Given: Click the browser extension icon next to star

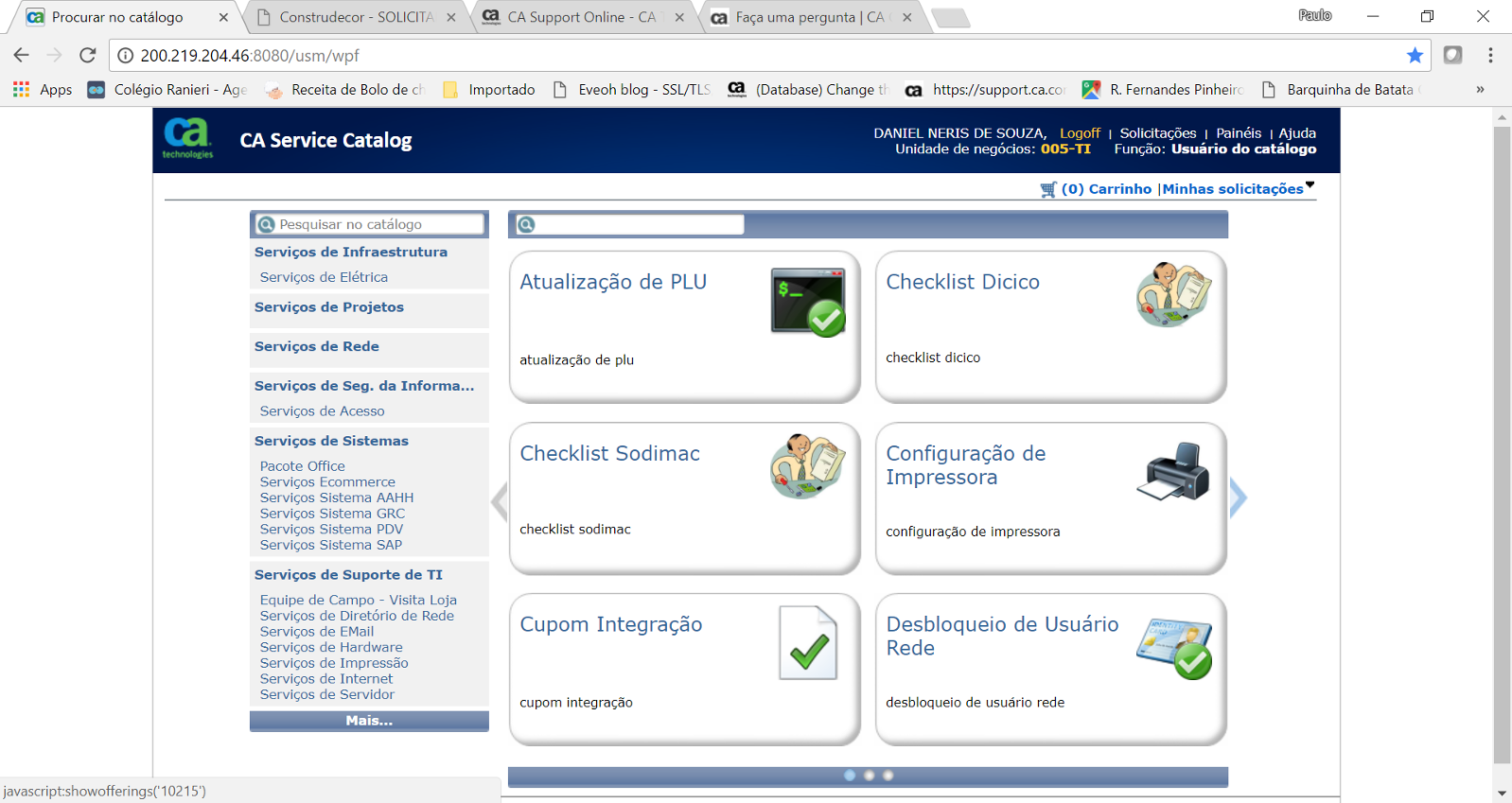Looking at the screenshot, I should [1453, 56].
